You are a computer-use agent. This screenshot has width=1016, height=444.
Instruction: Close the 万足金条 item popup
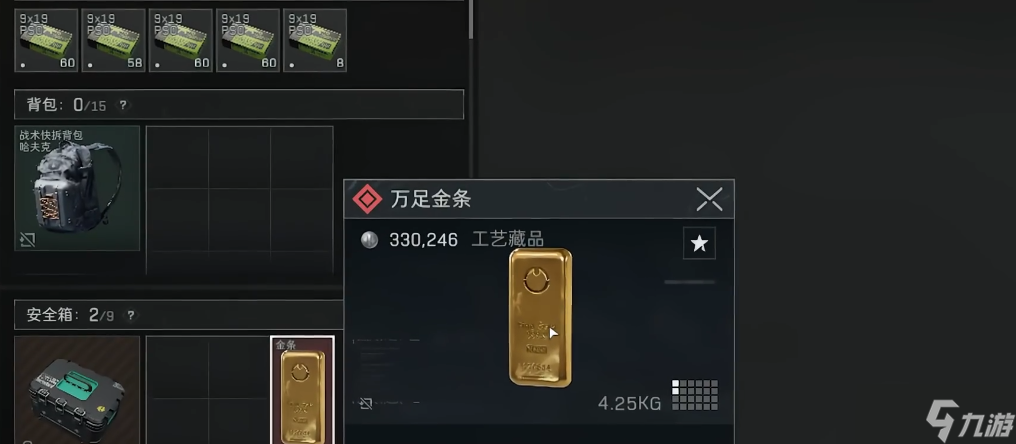click(709, 199)
